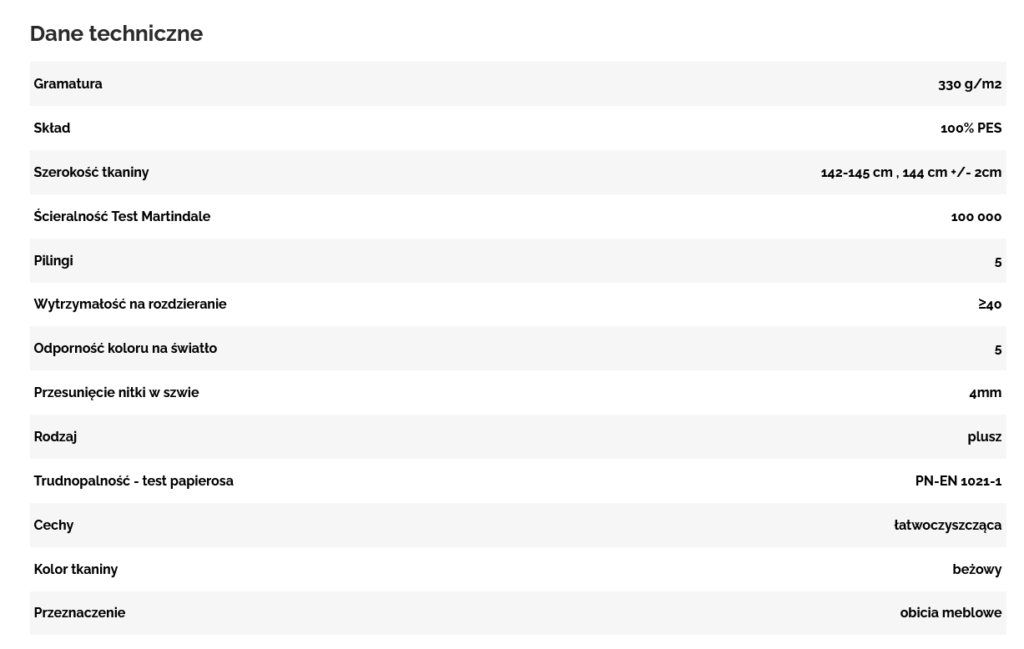Viewport: 1024px width, 649px height.
Task: Click the plusz value in Rodzaj row
Action: [984, 437]
